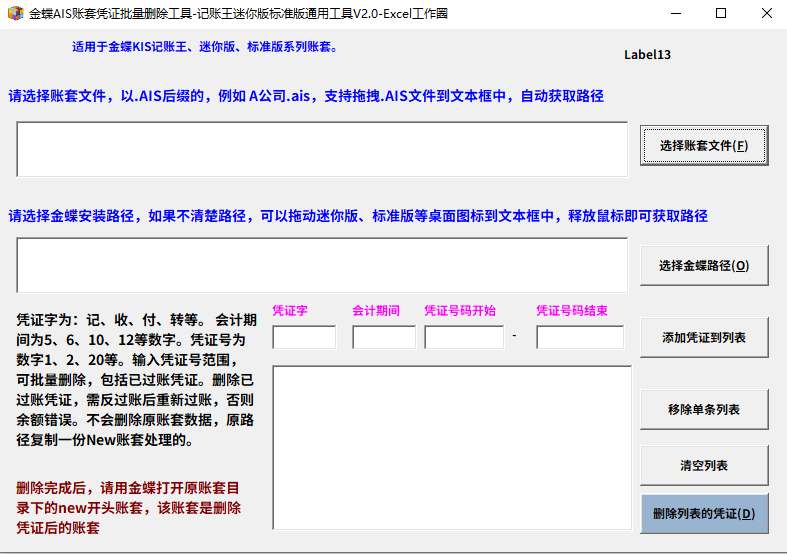787x554 pixels.
Task: Click the 凭证号码结束 input field
Action: 580,337
